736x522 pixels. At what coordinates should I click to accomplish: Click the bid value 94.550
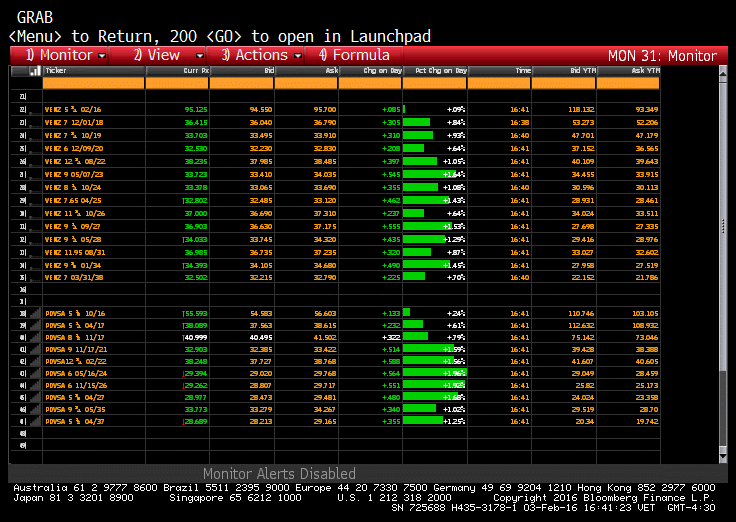click(x=261, y=109)
